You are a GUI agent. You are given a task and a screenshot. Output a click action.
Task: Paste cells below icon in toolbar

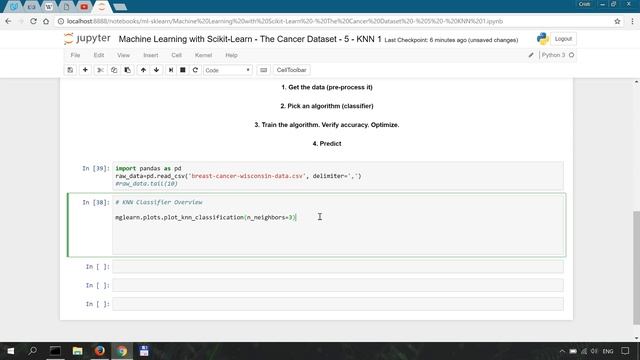[x=127, y=70]
